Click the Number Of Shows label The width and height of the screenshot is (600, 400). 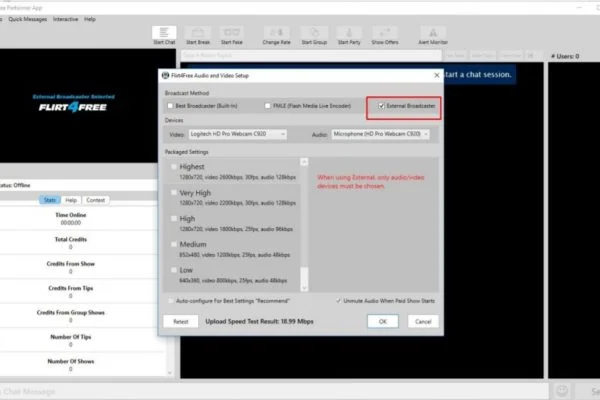tap(71, 361)
